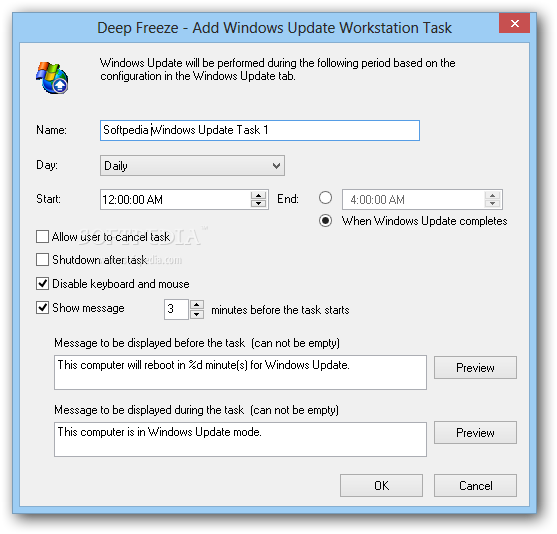Click into the Name text field
The image size is (557, 534).
click(x=260, y=130)
